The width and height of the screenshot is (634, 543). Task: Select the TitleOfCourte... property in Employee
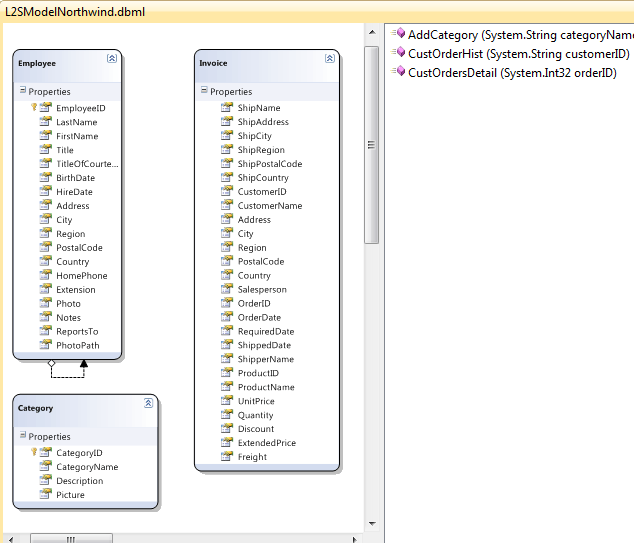click(x=87, y=164)
